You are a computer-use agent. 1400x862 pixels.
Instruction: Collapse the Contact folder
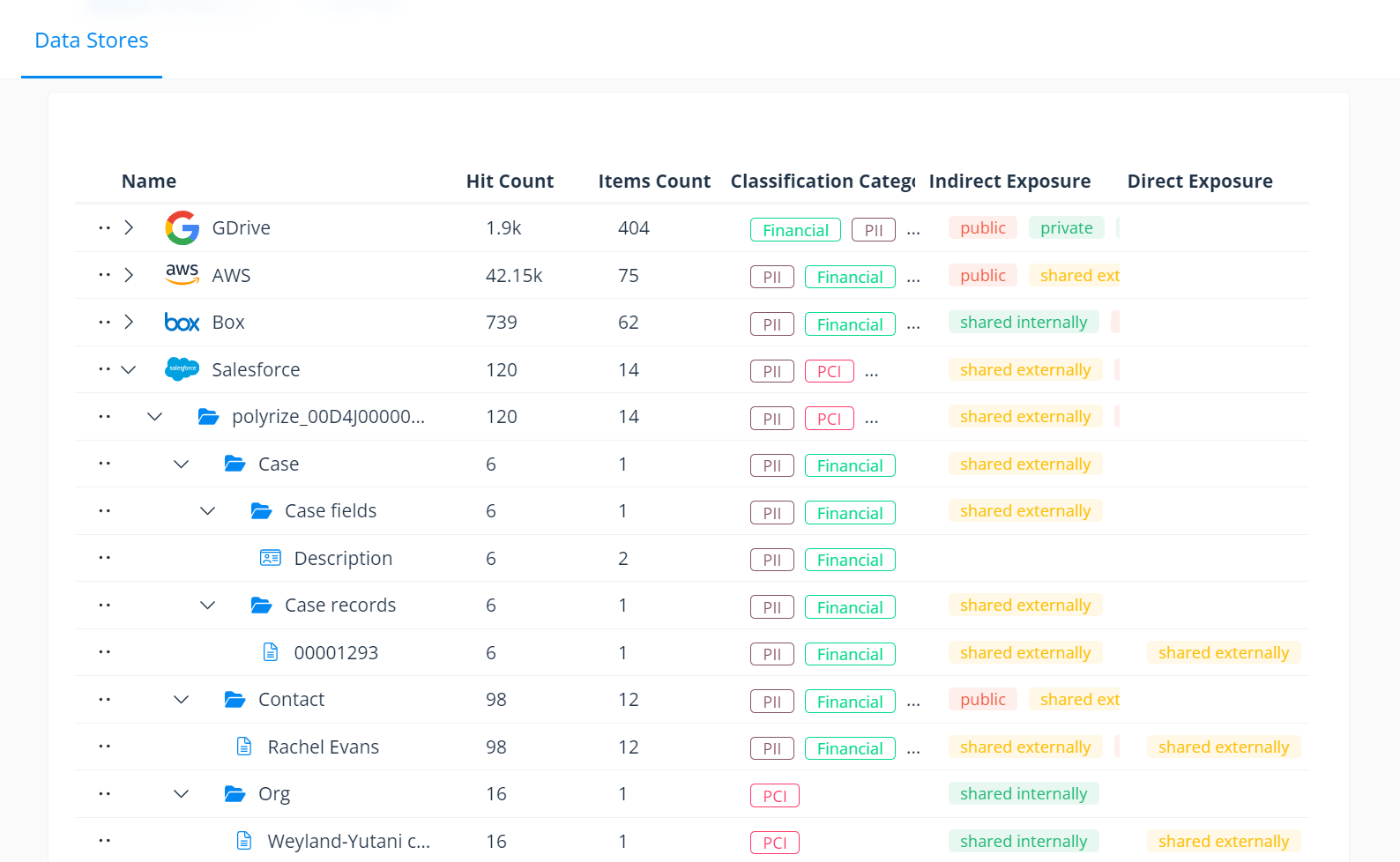182,700
